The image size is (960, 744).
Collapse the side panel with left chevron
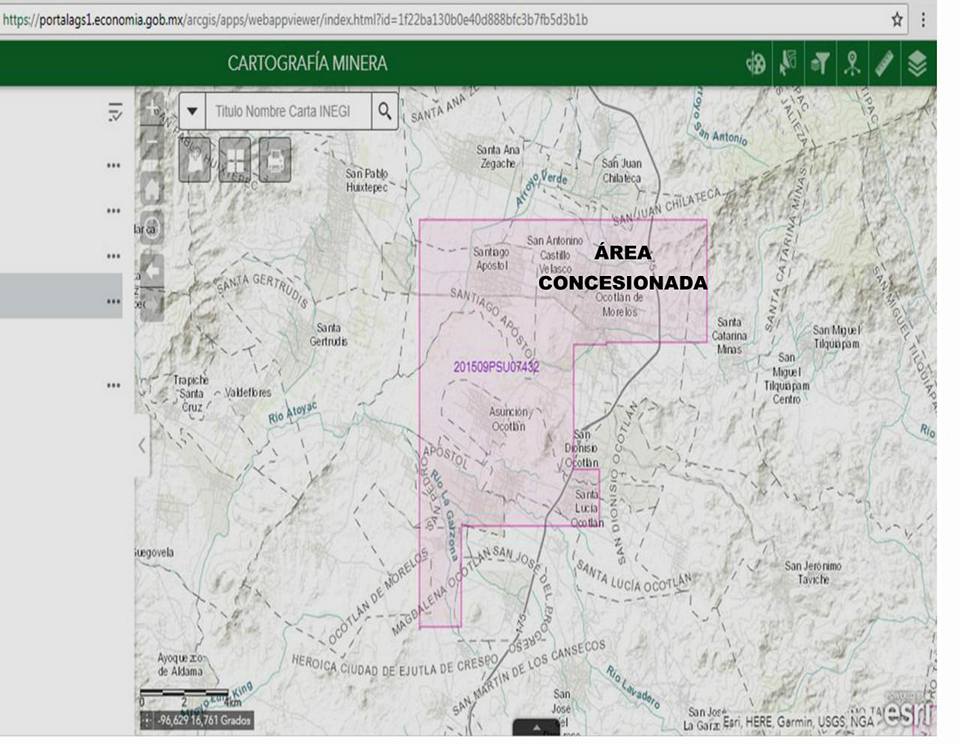[x=142, y=444]
